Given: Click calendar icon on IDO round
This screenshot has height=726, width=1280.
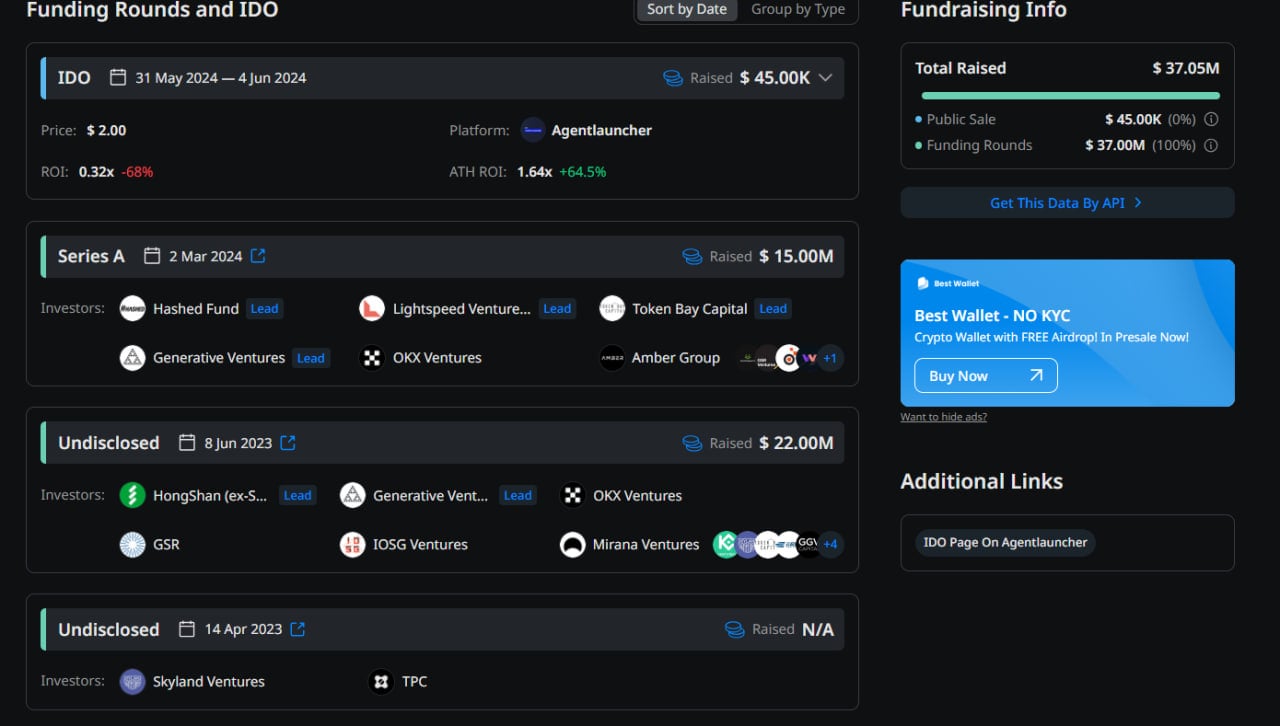Looking at the screenshot, I should 118,77.
